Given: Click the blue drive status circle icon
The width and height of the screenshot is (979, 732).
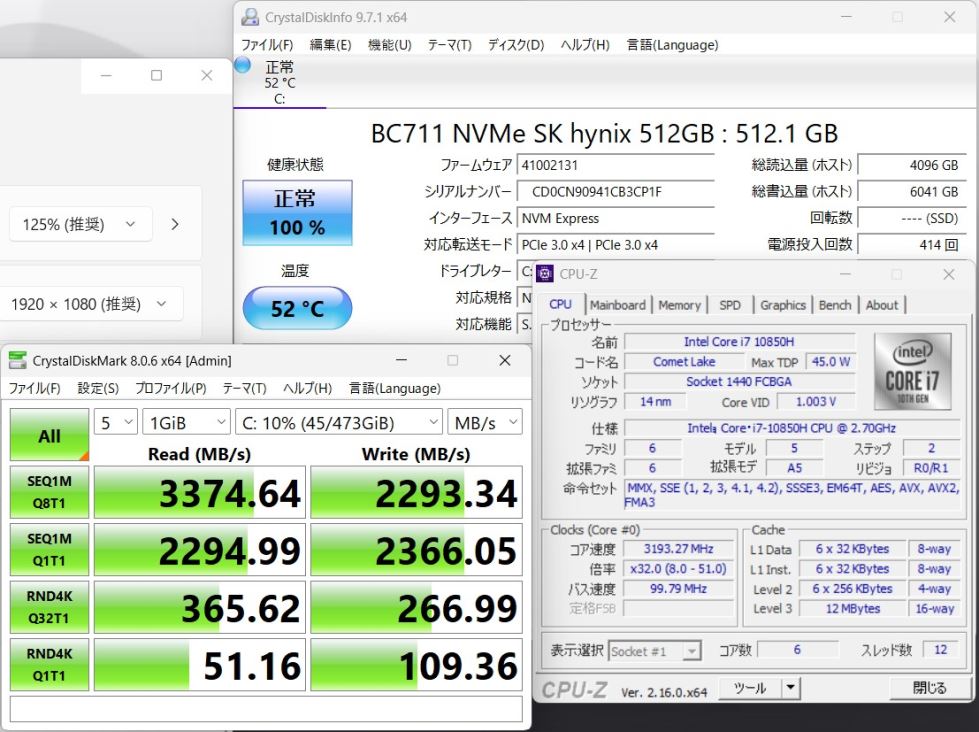Looking at the screenshot, I should pos(242,66).
